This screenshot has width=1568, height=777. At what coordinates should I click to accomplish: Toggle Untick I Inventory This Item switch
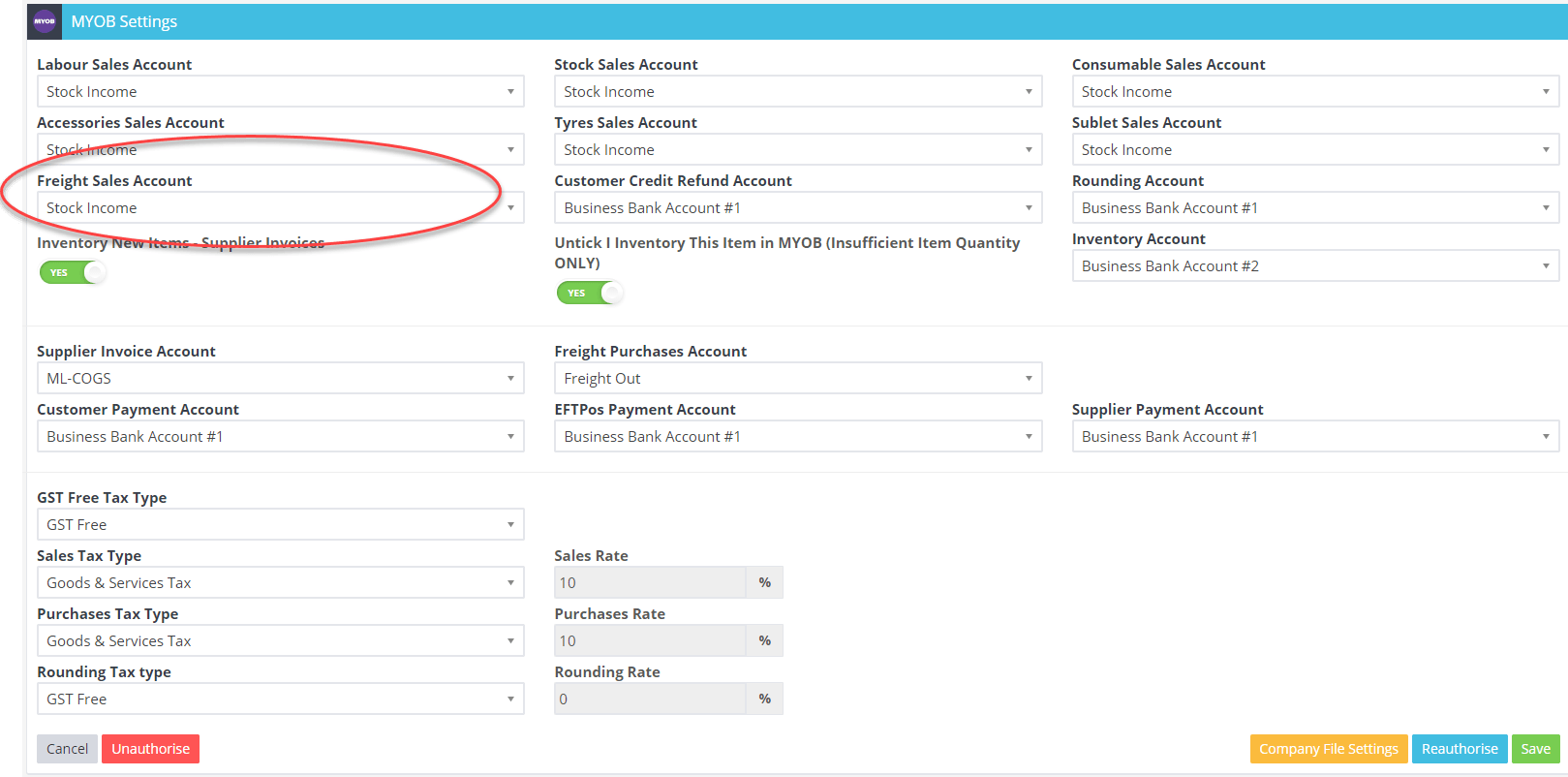pyautogui.click(x=590, y=293)
